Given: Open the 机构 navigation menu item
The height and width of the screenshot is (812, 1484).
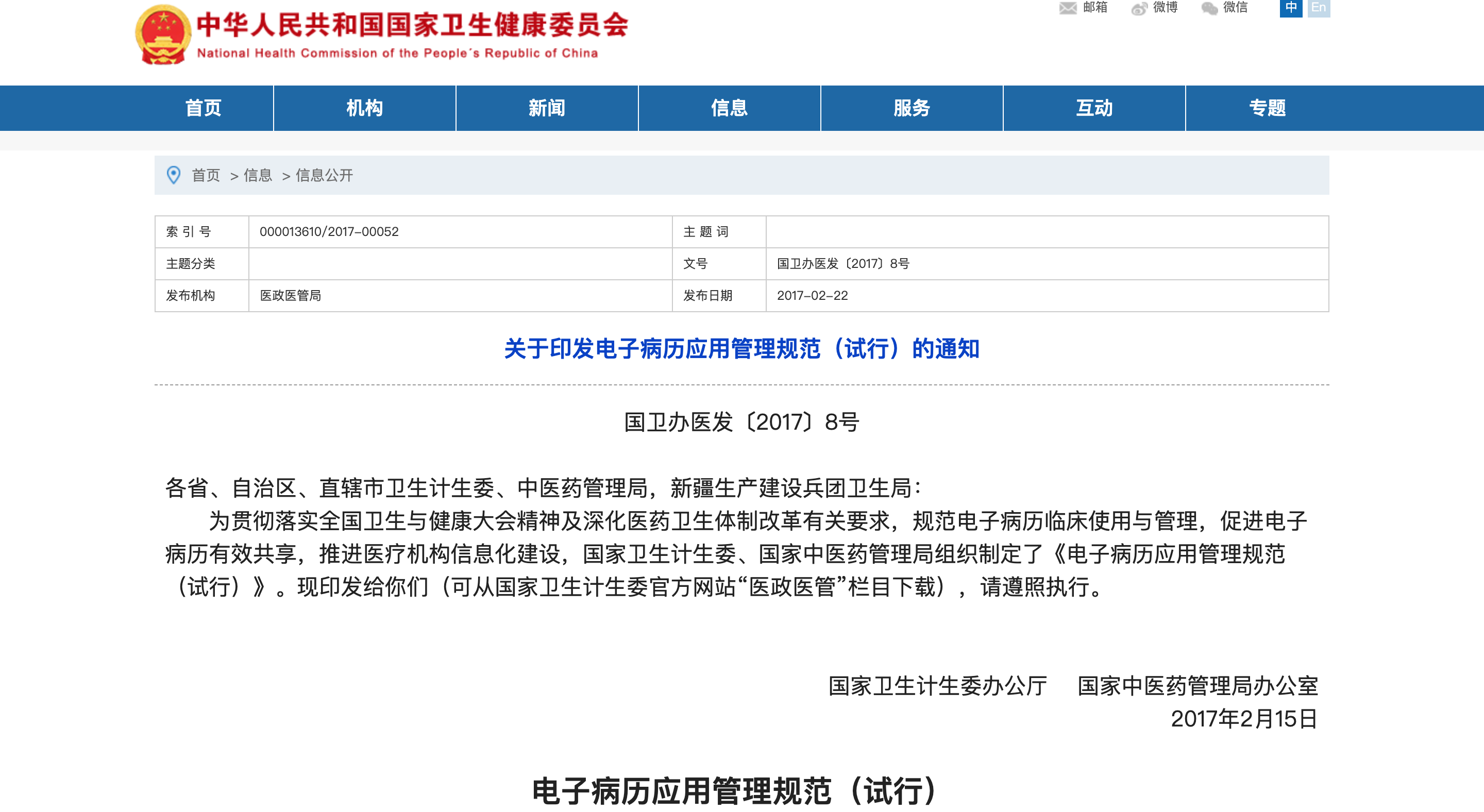Looking at the screenshot, I should pos(364,108).
